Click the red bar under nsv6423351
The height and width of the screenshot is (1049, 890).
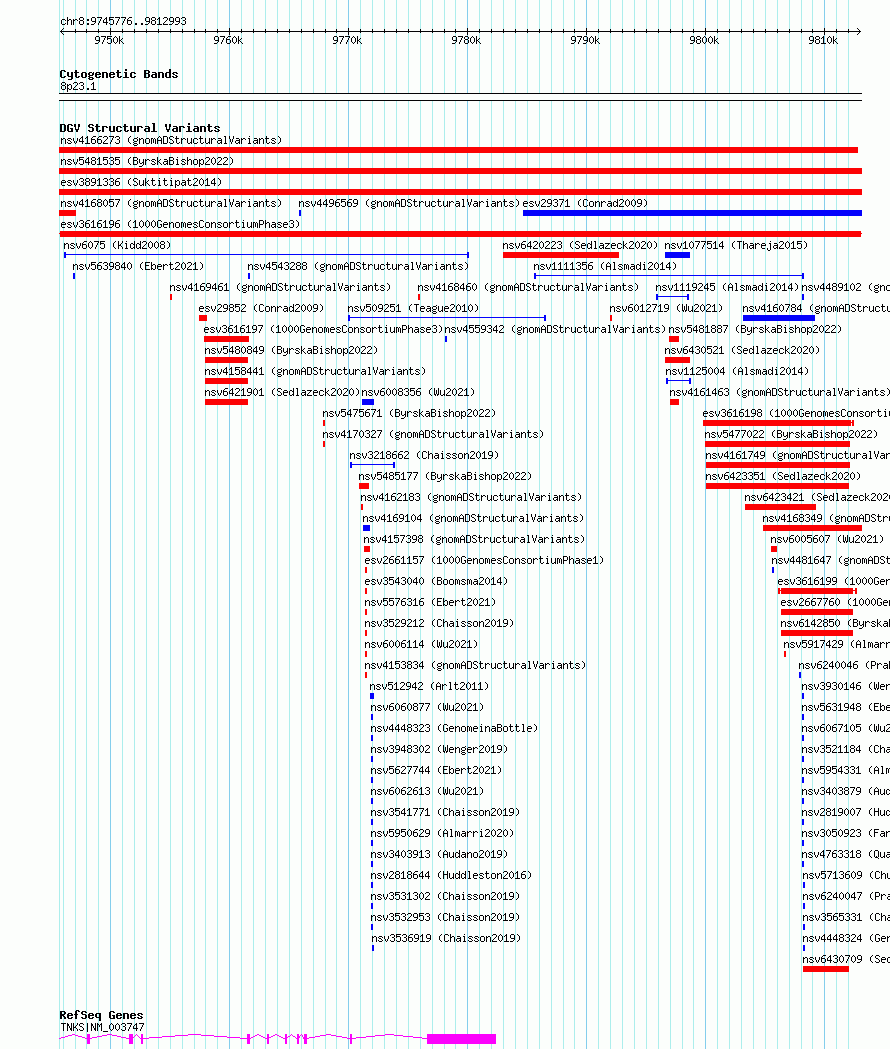point(778,486)
